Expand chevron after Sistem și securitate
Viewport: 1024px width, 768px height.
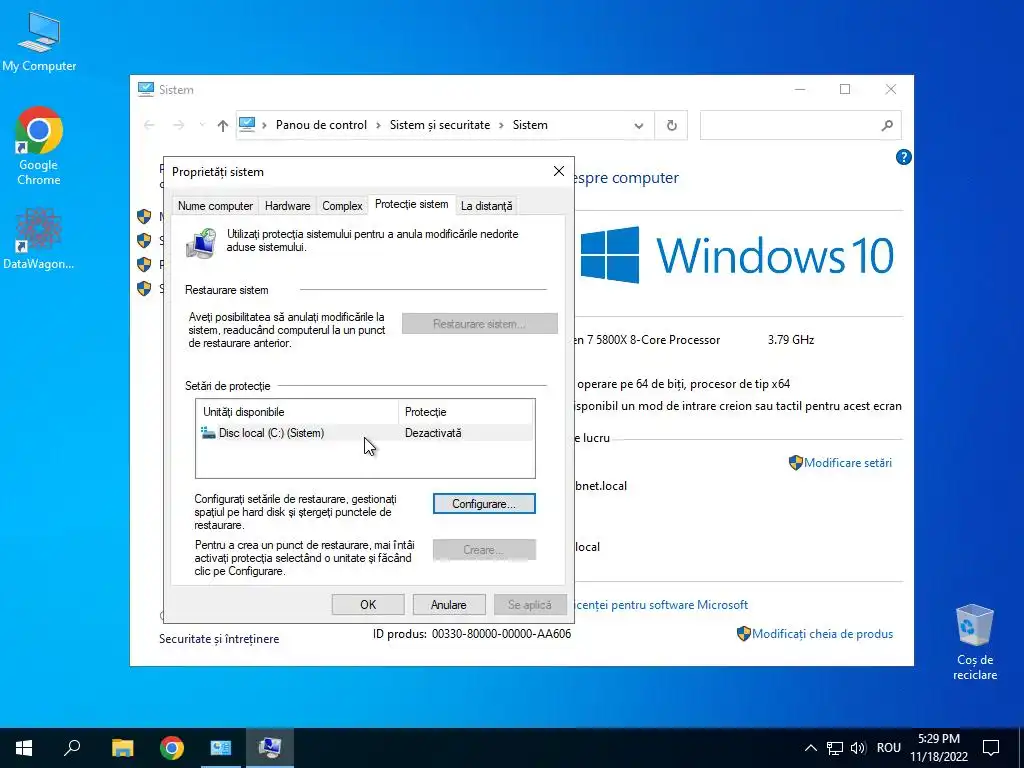point(501,125)
